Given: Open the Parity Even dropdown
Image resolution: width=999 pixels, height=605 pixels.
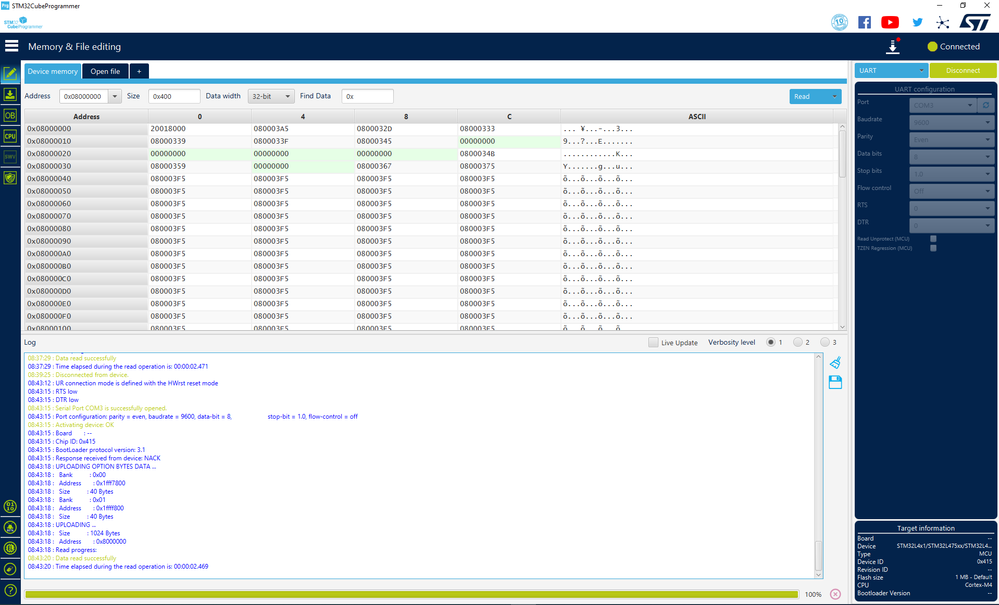Looking at the screenshot, I should 951,139.
